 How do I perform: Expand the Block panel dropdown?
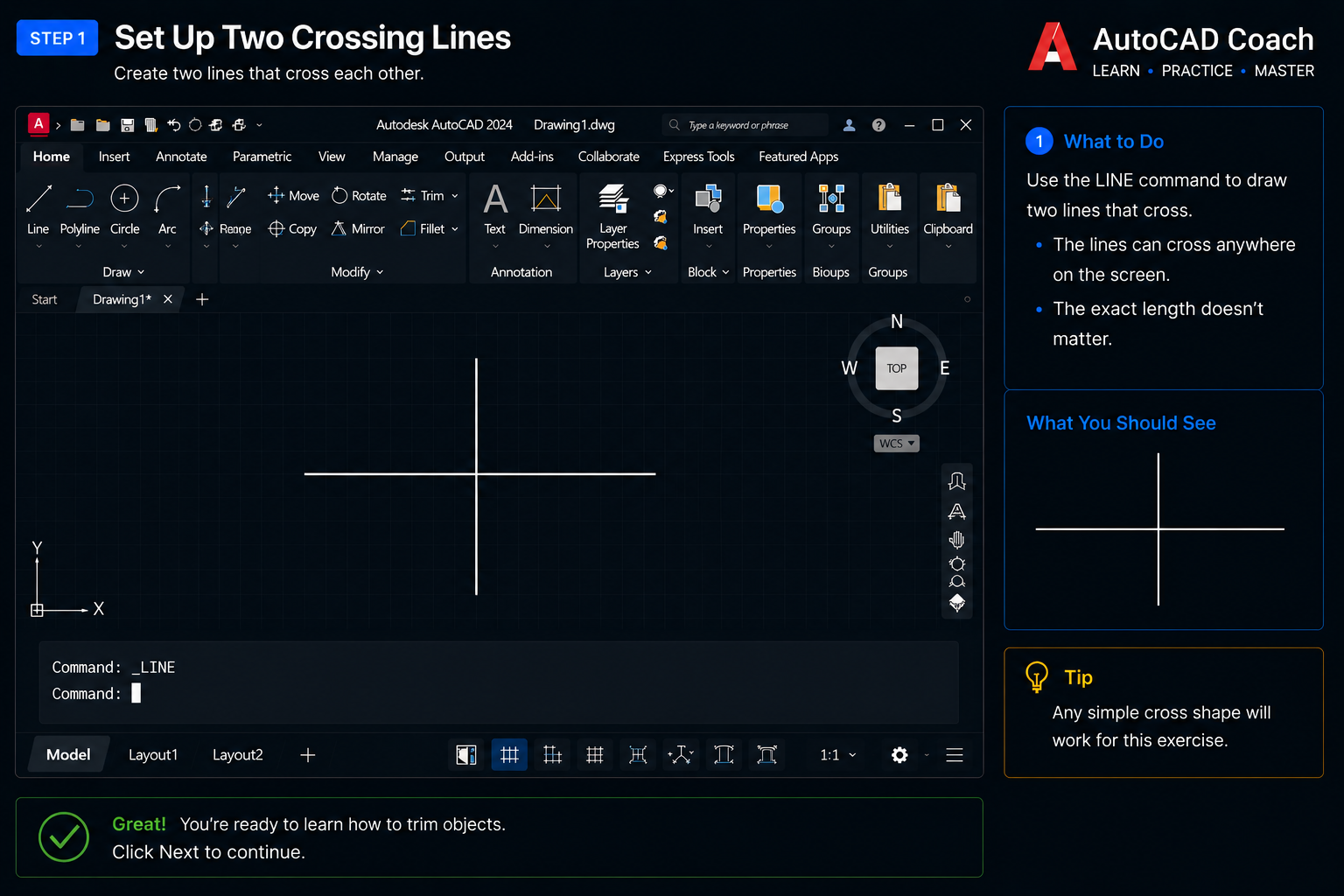(708, 272)
